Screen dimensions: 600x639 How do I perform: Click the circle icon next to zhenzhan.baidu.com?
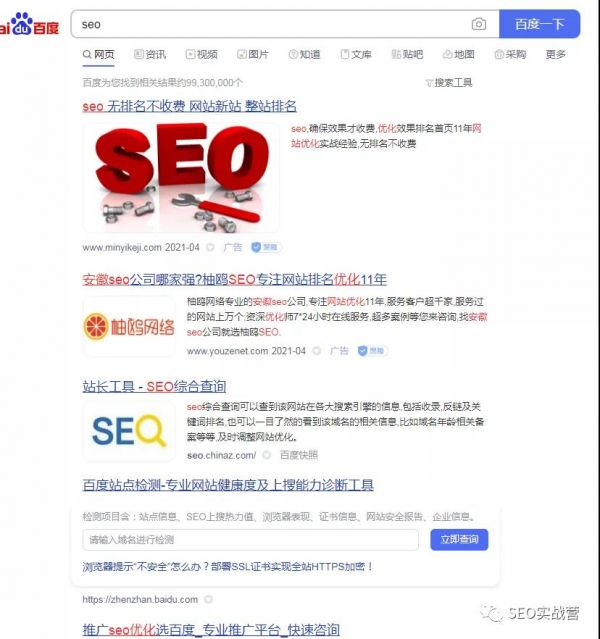(208, 599)
